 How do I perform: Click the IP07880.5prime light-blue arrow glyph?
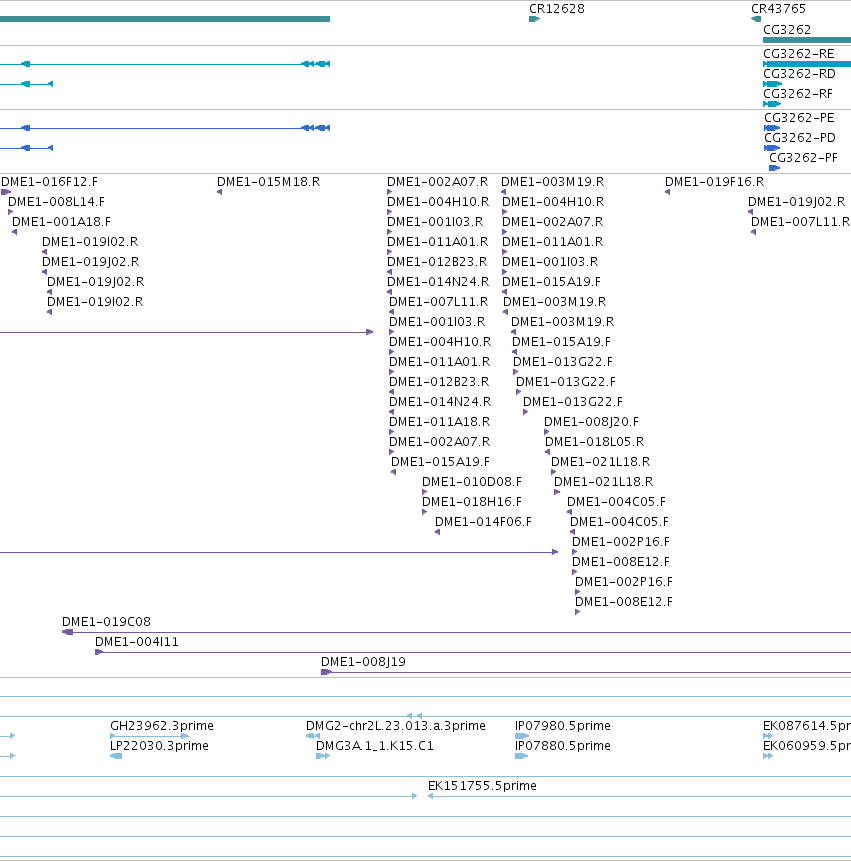521,756
